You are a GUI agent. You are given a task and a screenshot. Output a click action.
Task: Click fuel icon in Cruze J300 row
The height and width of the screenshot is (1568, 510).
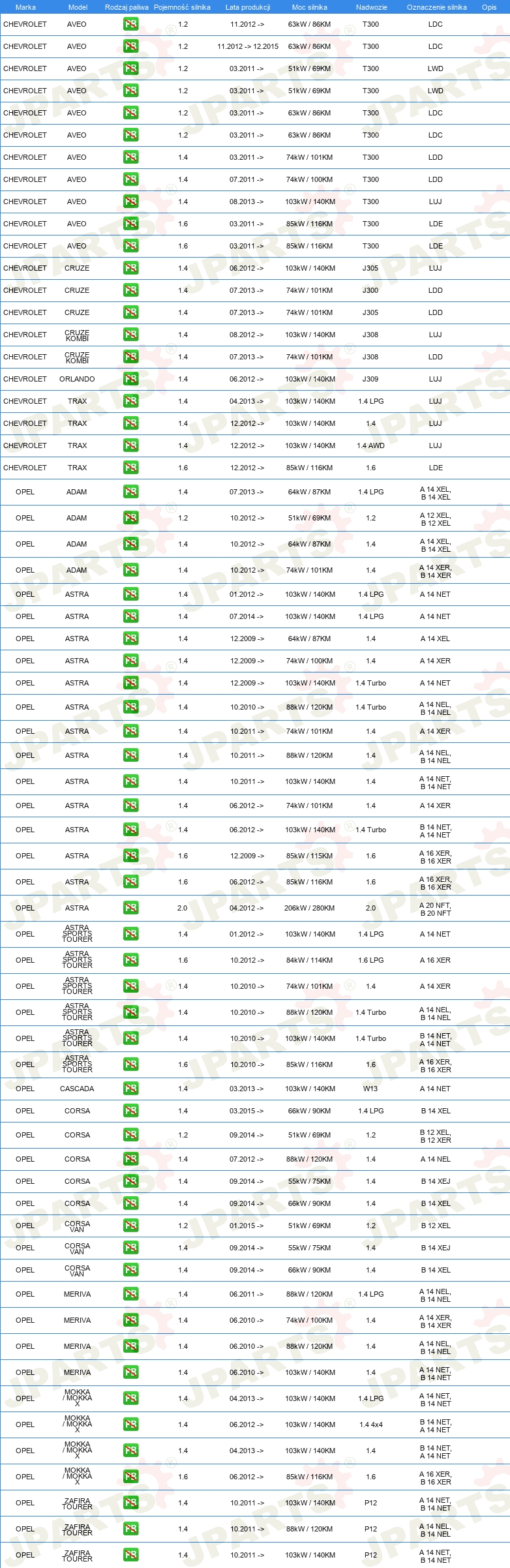130,290
